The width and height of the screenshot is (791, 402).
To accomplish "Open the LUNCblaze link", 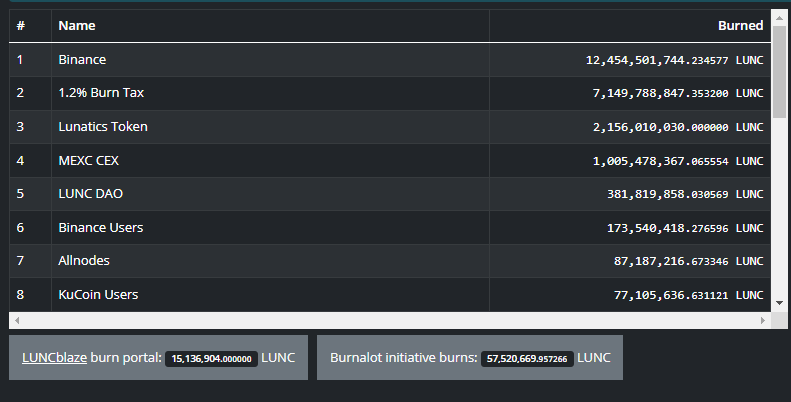I will (x=54, y=358).
